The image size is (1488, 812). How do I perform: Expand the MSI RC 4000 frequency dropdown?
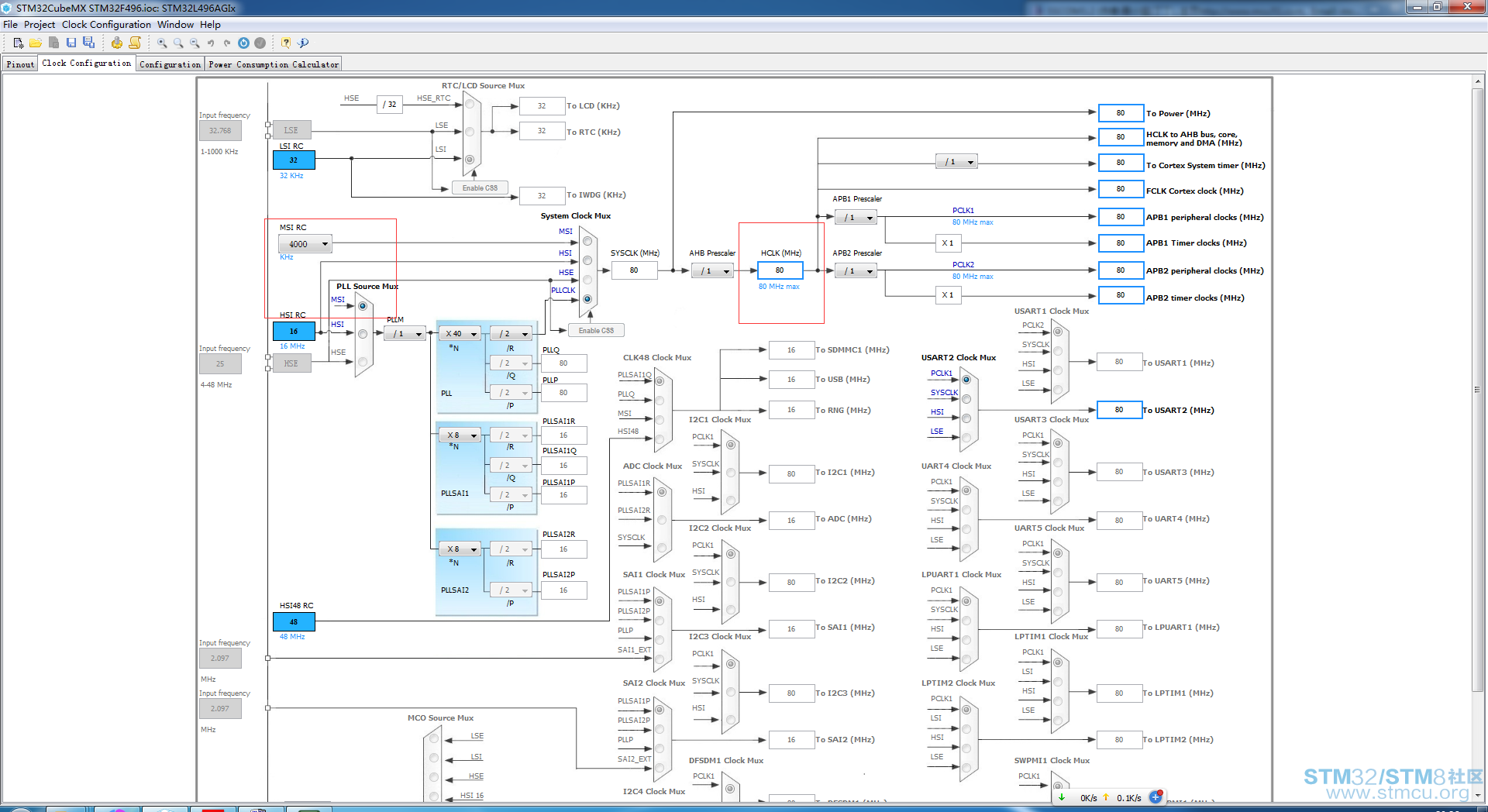(305, 244)
